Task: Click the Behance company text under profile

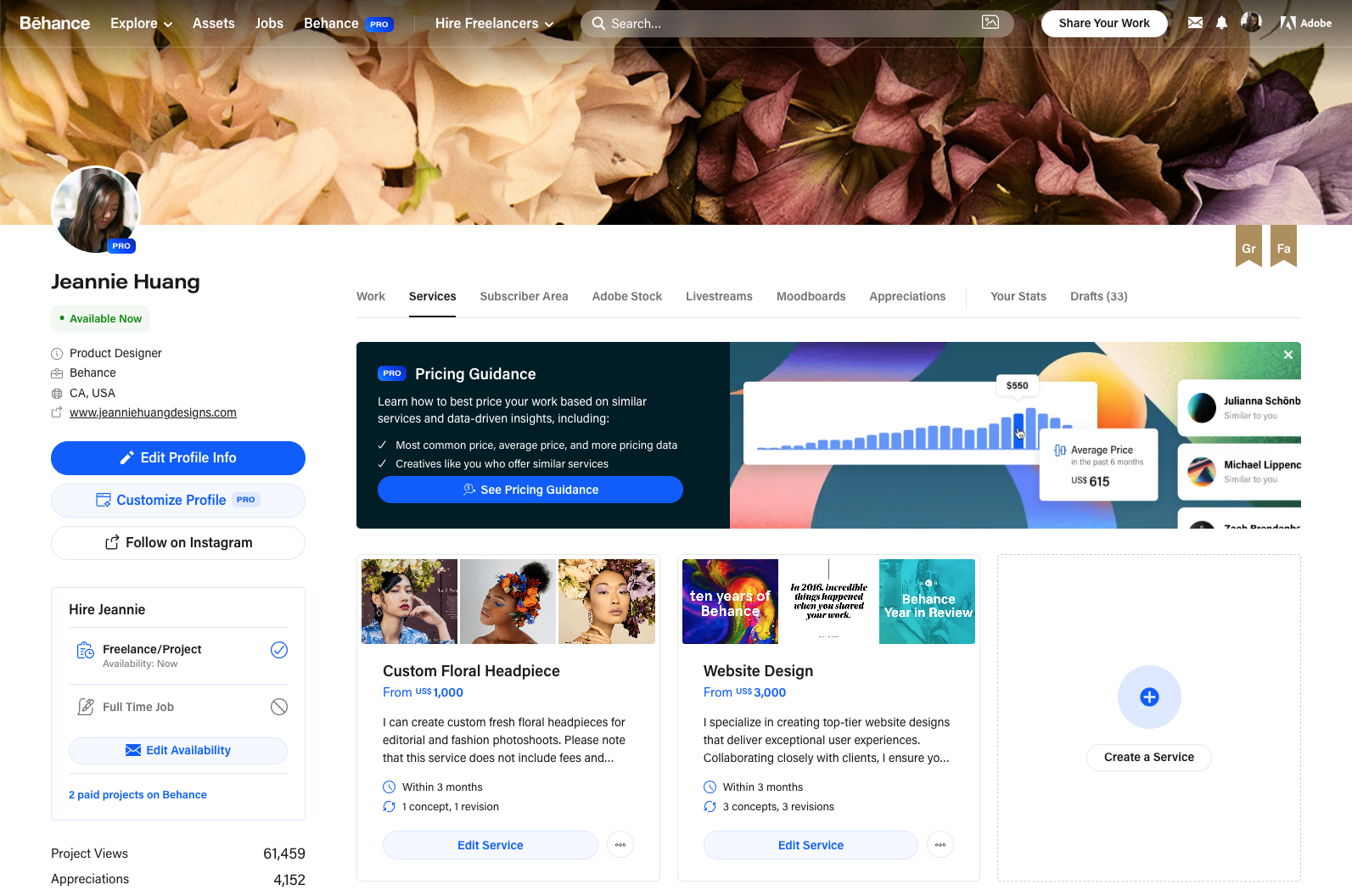Action: [93, 372]
